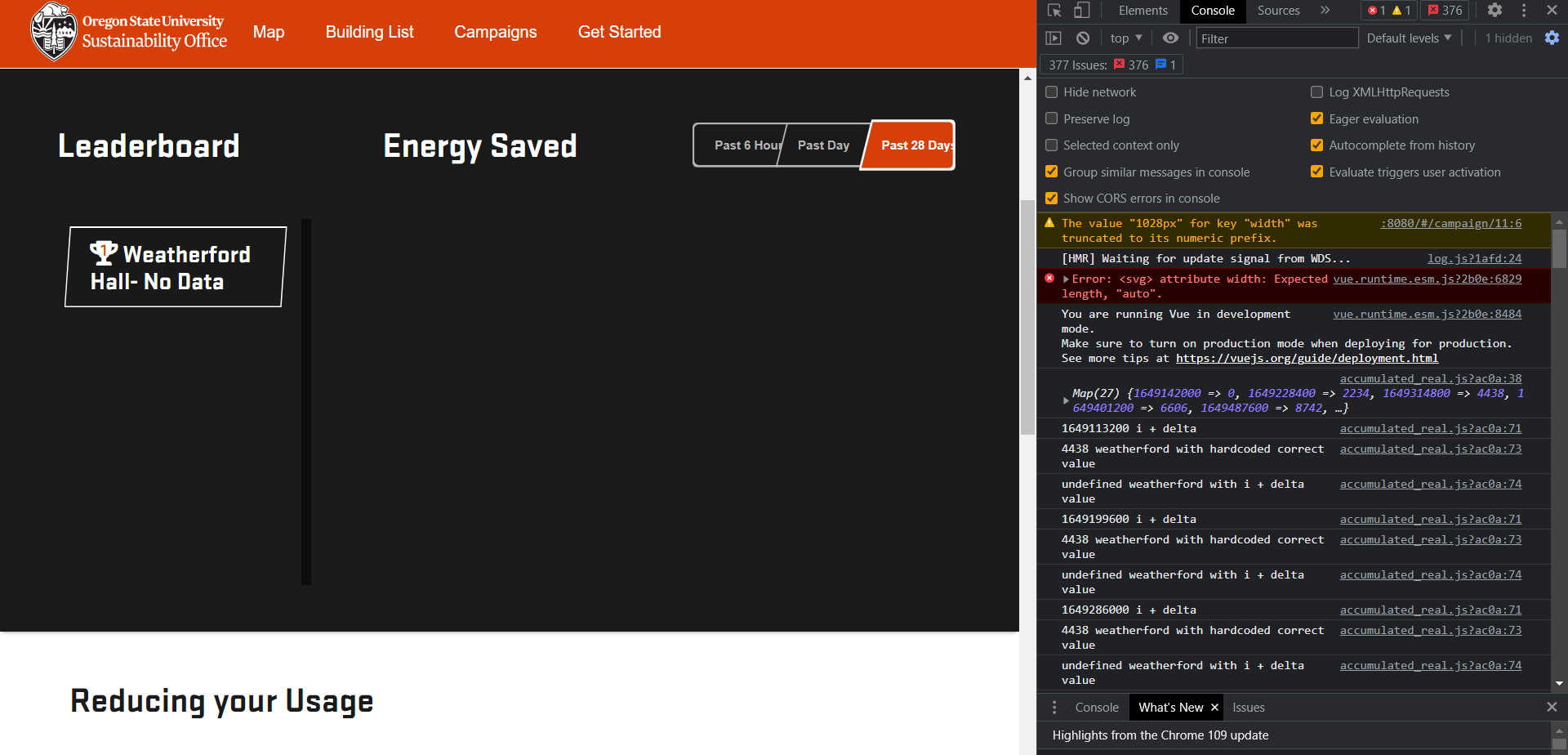Viewport: 1568px width, 755px height.
Task: Open the Issues tab at bottom
Action: pyautogui.click(x=1248, y=706)
